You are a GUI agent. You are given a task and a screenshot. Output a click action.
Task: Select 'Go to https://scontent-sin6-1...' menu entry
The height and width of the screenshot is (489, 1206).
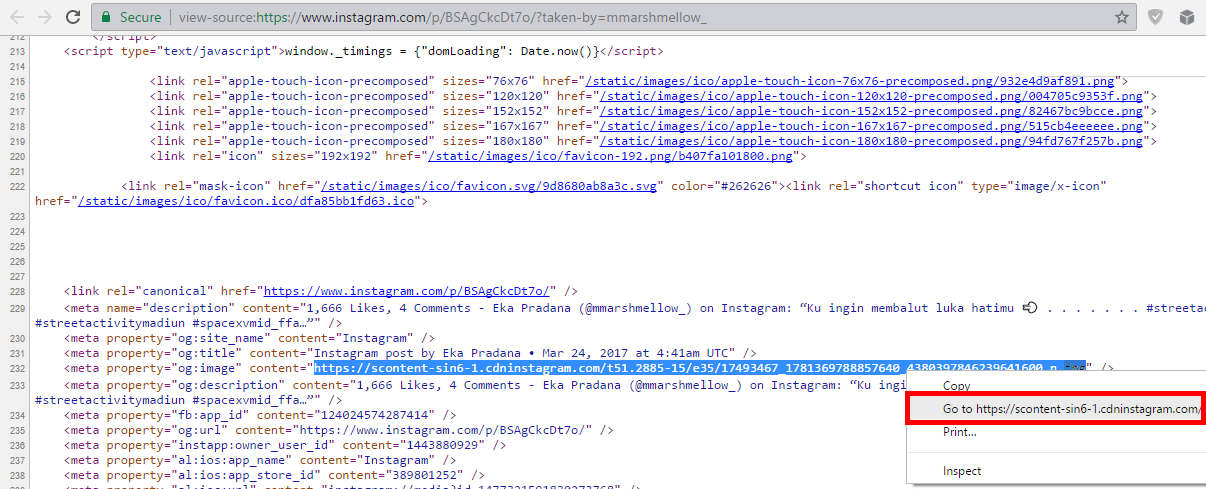point(1068,409)
